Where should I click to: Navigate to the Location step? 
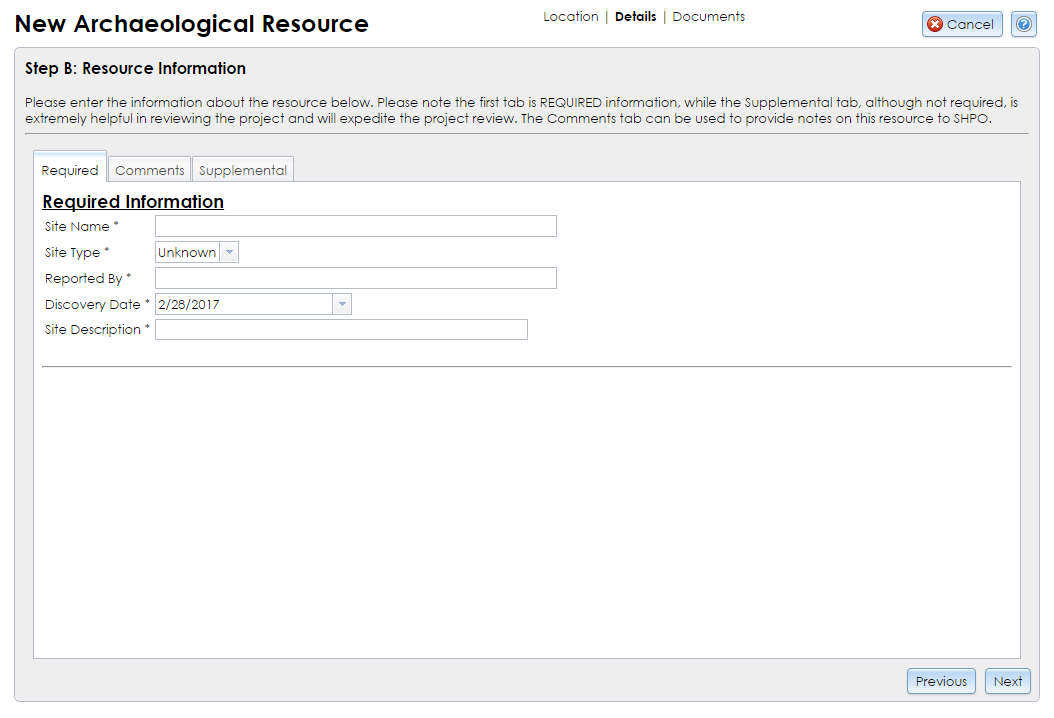[570, 16]
